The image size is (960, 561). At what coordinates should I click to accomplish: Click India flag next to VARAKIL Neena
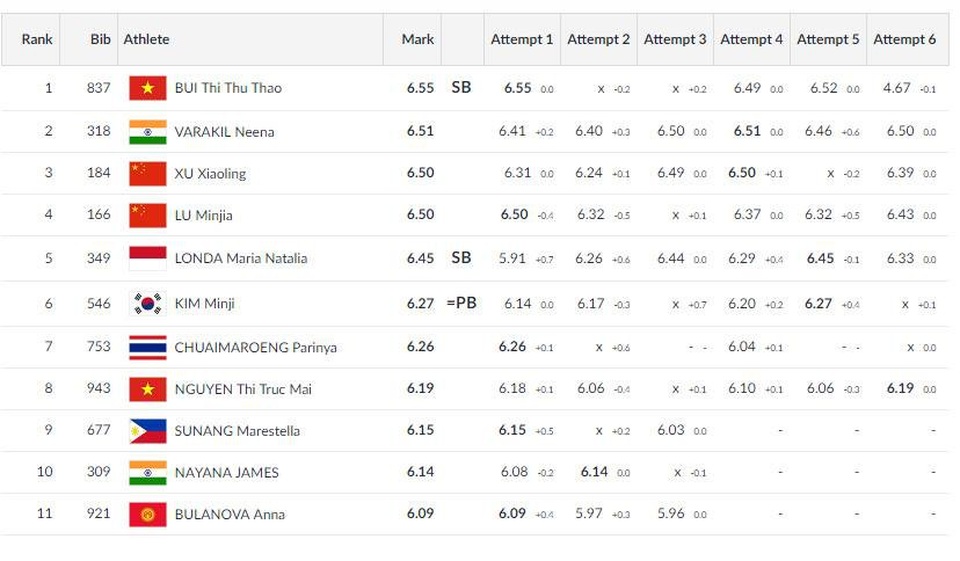click(x=148, y=132)
